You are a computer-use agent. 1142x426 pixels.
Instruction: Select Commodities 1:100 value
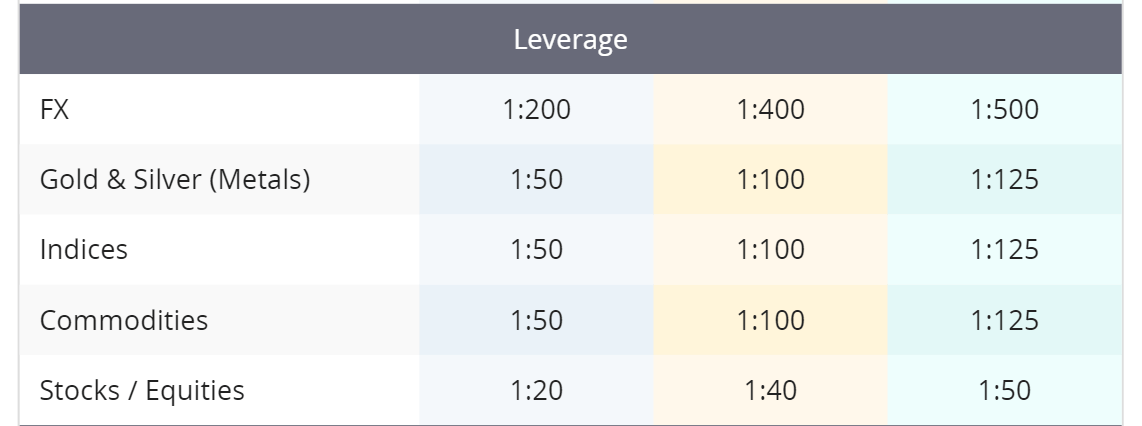coord(771,320)
